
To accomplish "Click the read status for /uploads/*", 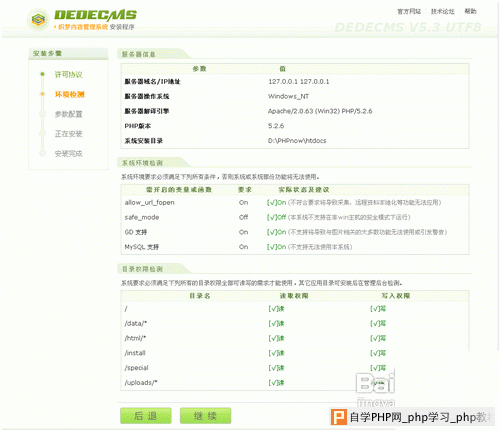I will pyautogui.click(x=276, y=382).
